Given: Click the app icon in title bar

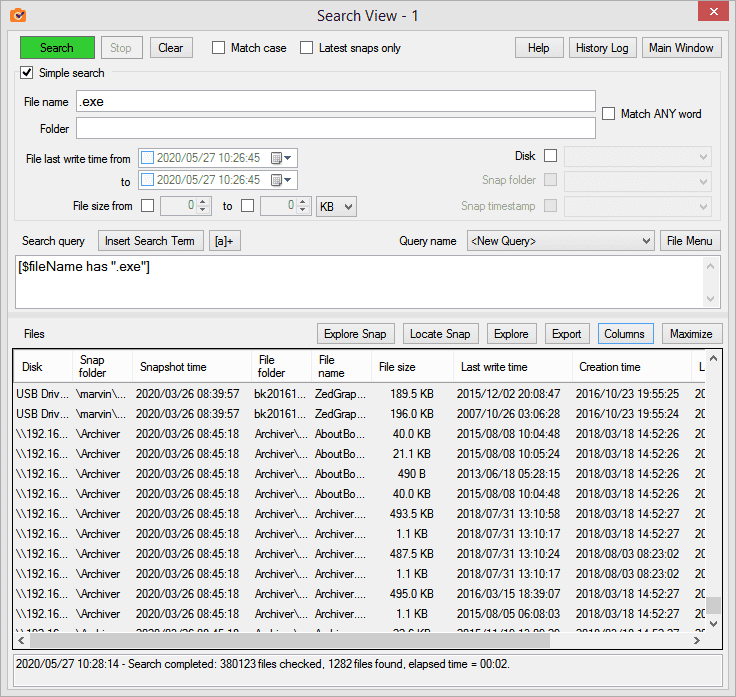Looking at the screenshot, I should (18, 15).
